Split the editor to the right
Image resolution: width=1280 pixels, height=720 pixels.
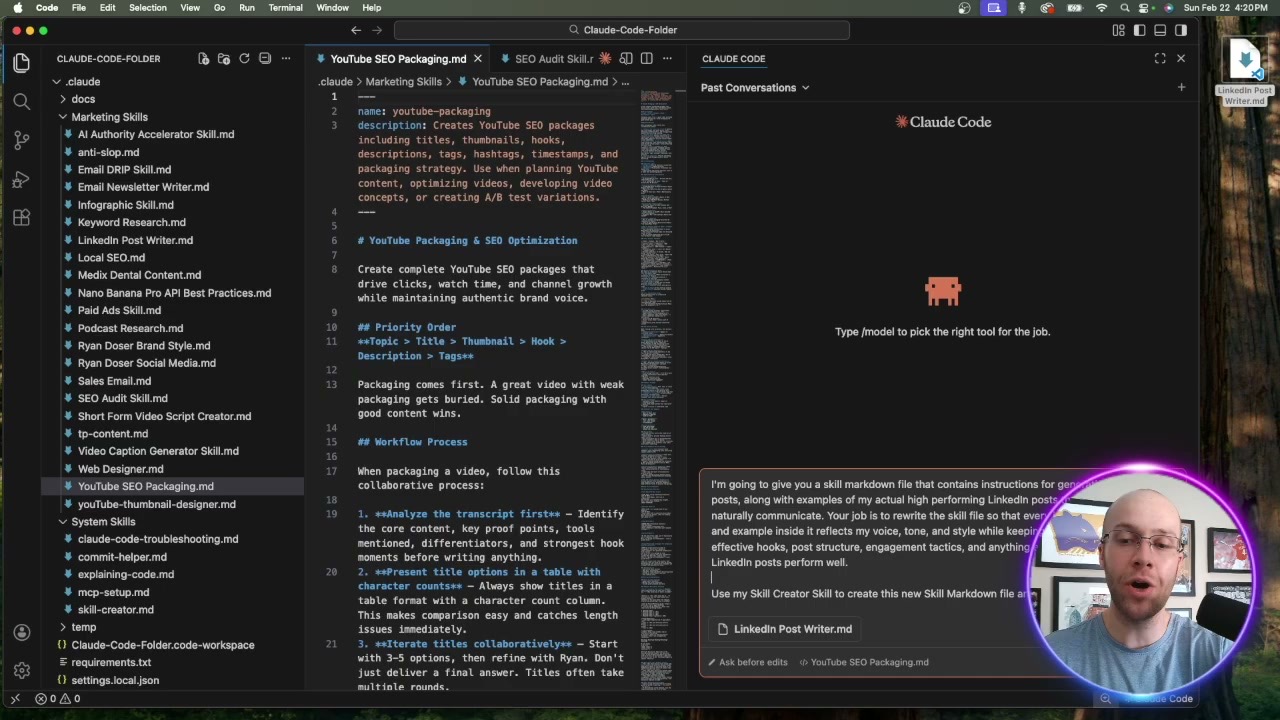tap(646, 59)
